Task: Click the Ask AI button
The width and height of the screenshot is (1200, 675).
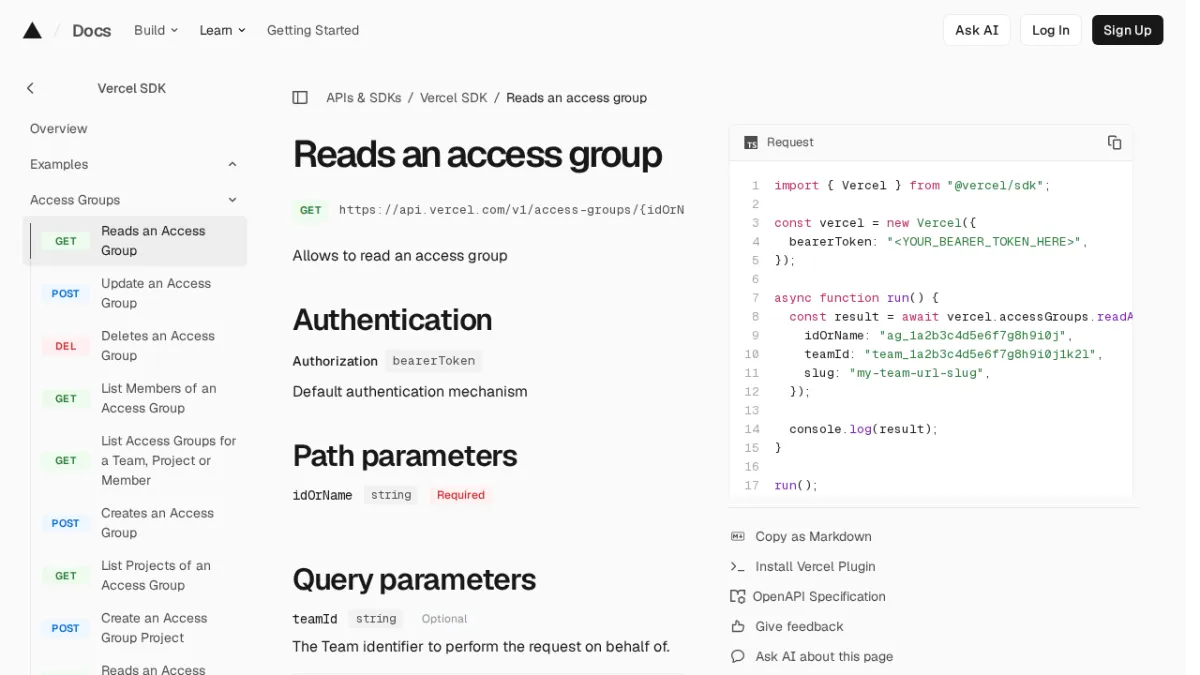Action: click(977, 30)
